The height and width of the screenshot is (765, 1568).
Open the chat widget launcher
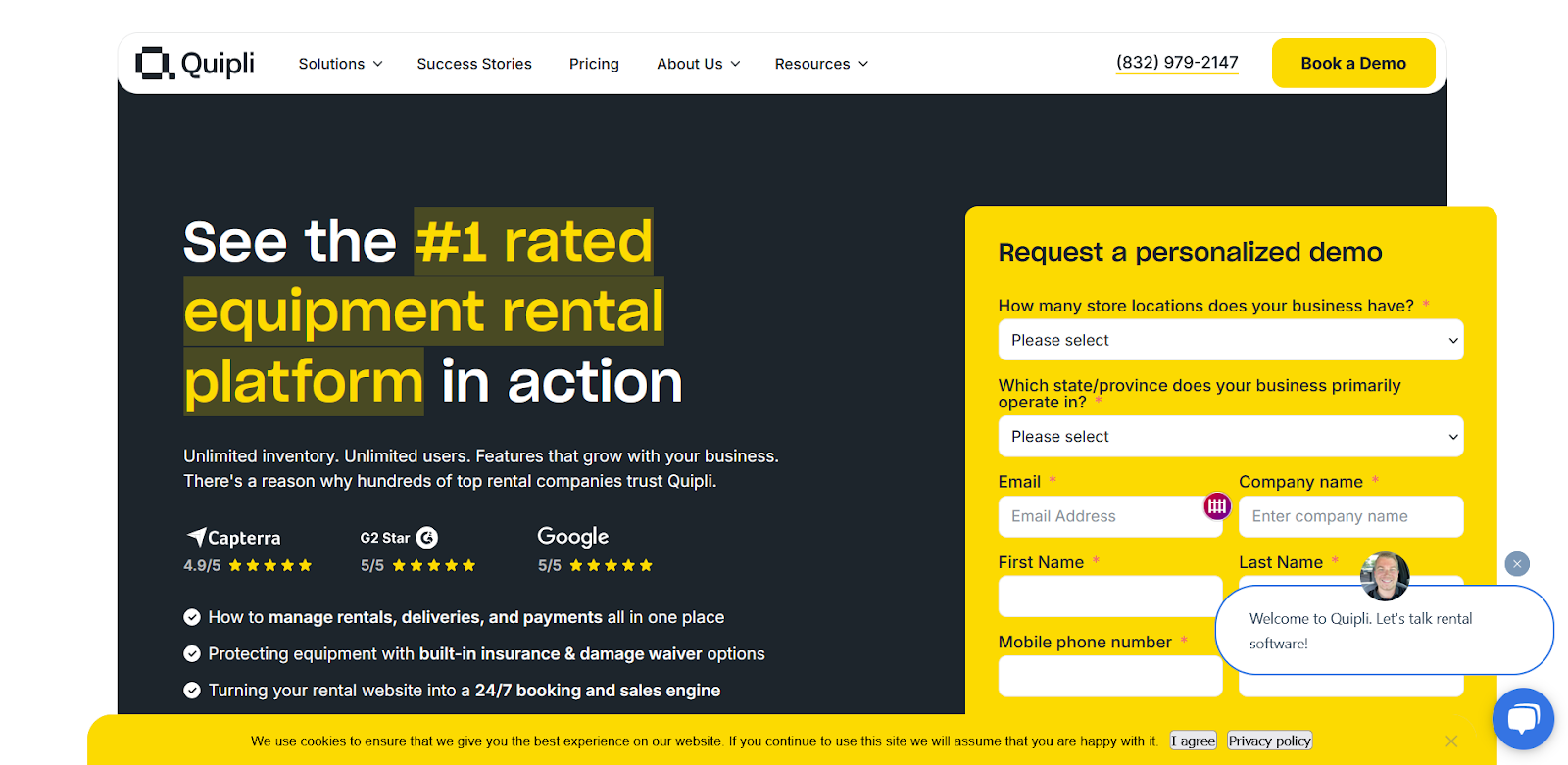[x=1523, y=719]
